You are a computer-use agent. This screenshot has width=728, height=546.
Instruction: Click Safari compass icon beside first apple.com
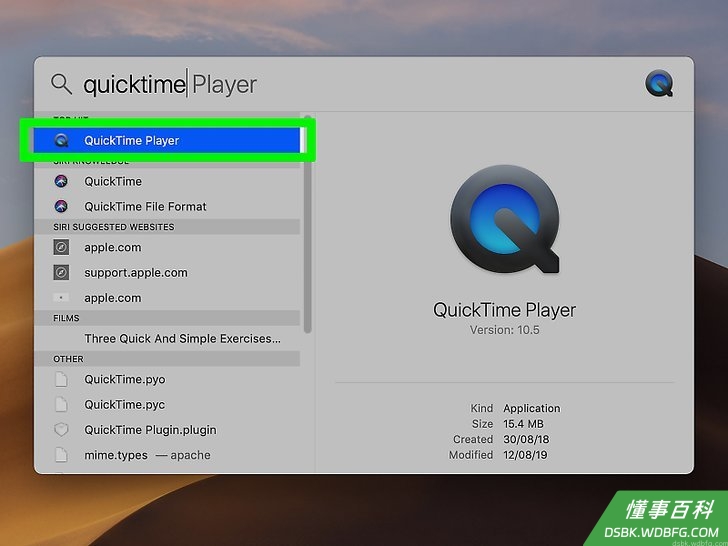pyautogui.click(x=61, y=247)
